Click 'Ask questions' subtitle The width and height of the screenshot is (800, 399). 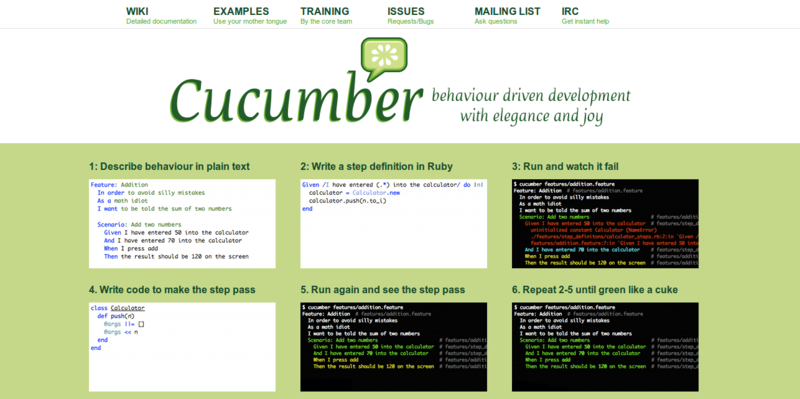click(x=496, y=21)
